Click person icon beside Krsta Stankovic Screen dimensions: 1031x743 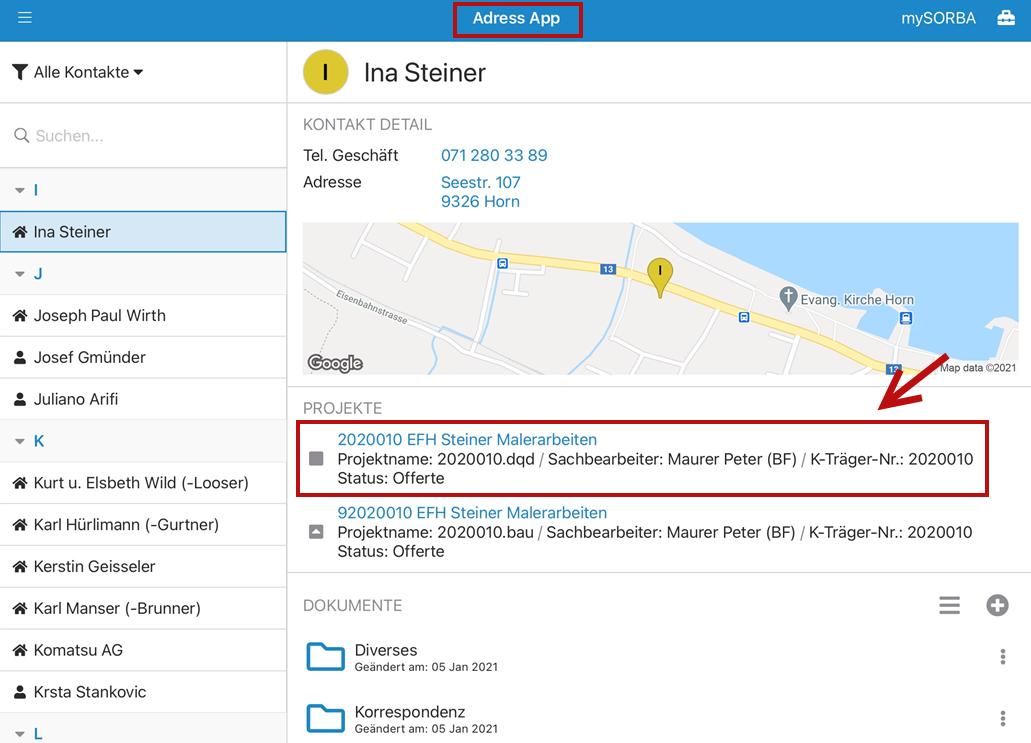point(20,692)
